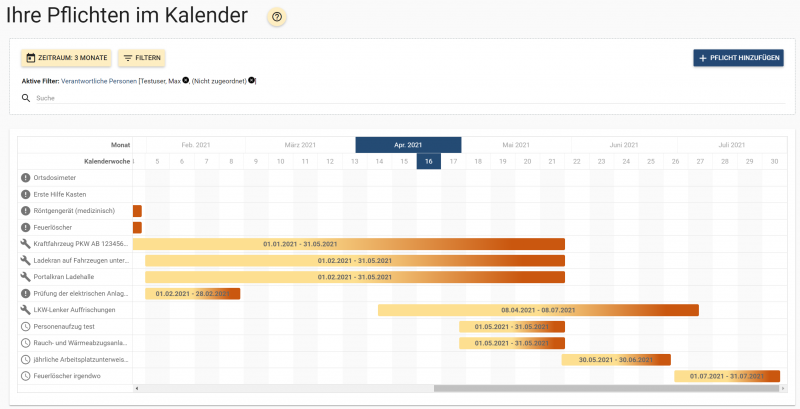This screenshot has width=800, height=409.
Task: Click the wrench icon beside Portalkran Ladehalle
Action: coord(25,277)
